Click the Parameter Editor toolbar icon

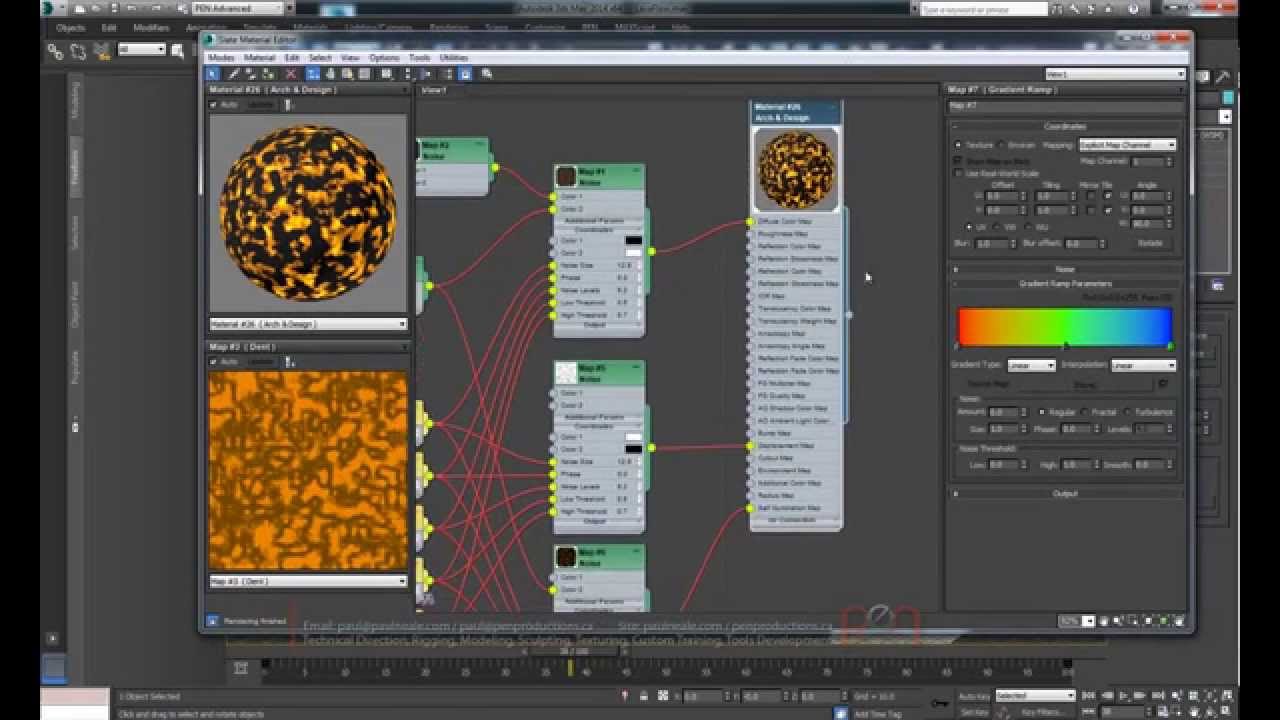[x=465, y=73]
